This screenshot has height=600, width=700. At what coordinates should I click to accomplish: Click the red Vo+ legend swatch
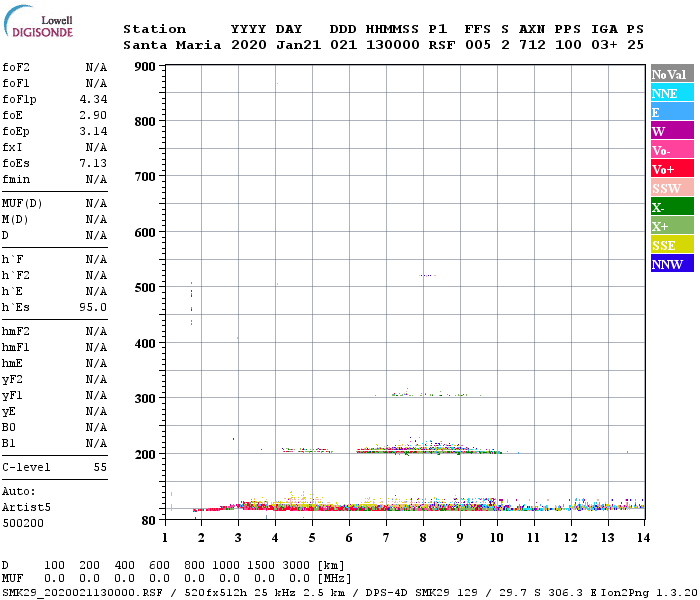[x=672, y=169]
